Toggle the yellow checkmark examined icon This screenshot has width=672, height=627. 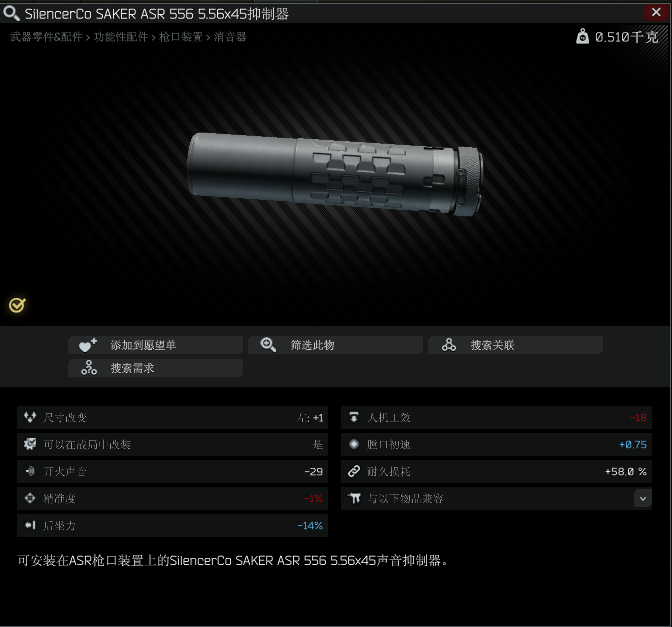17,305
